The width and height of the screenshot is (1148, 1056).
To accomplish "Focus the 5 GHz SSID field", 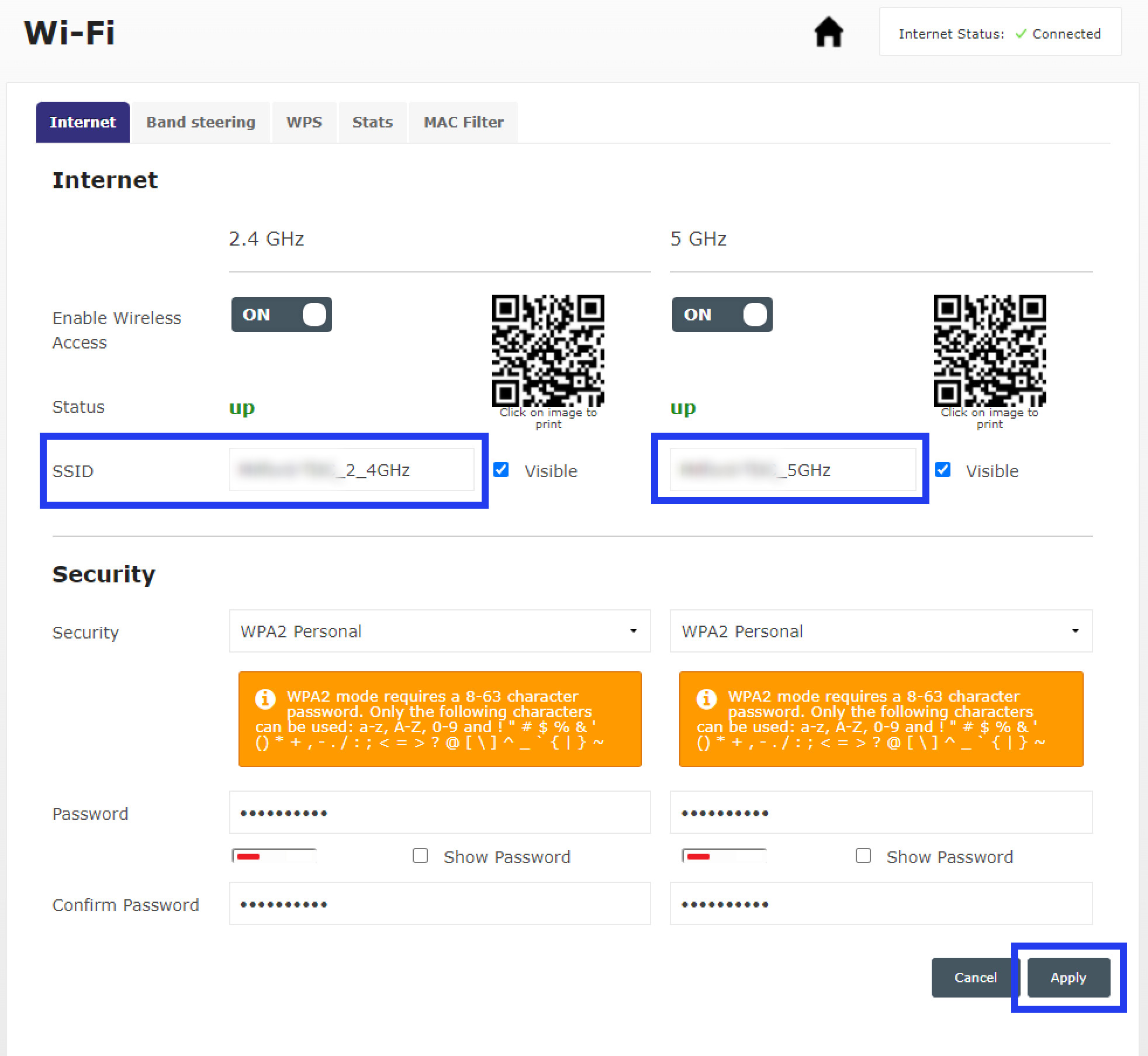I will pos(793,470).
